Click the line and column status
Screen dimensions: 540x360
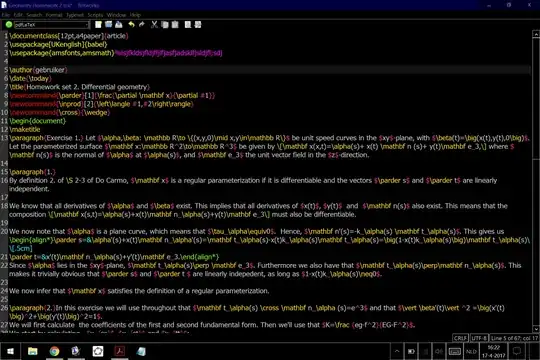pyautogui.click(x=514, y=338)
